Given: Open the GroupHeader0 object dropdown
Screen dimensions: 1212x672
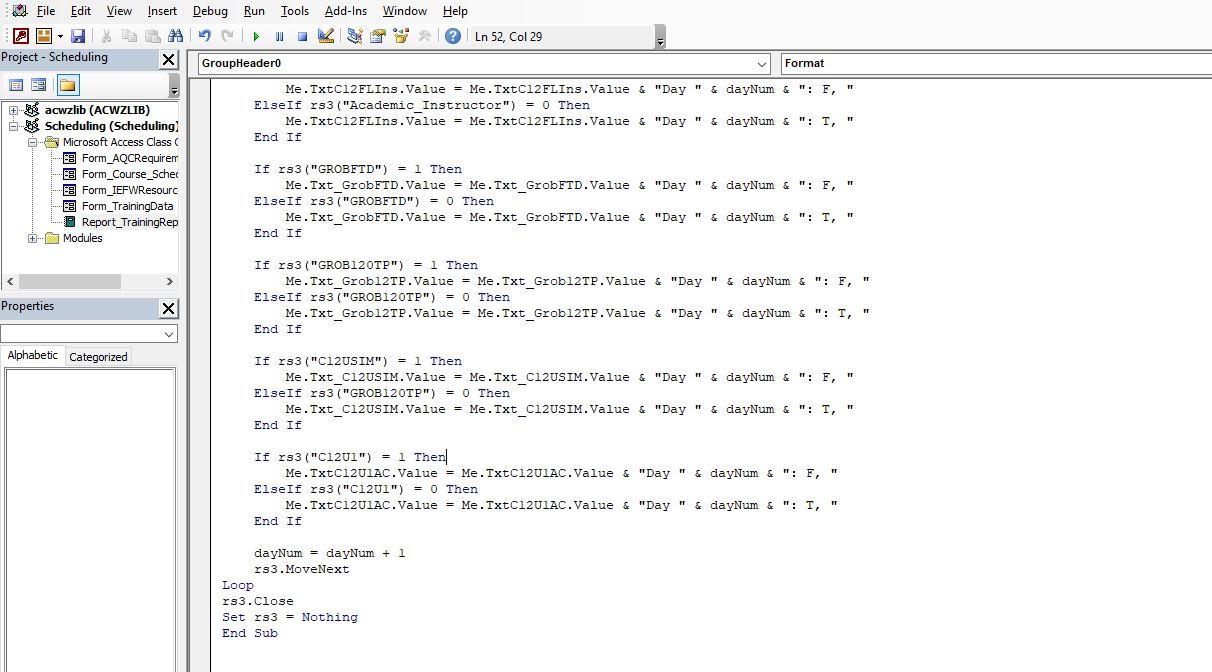Looking at the screenshot, I should pos(764,63).
